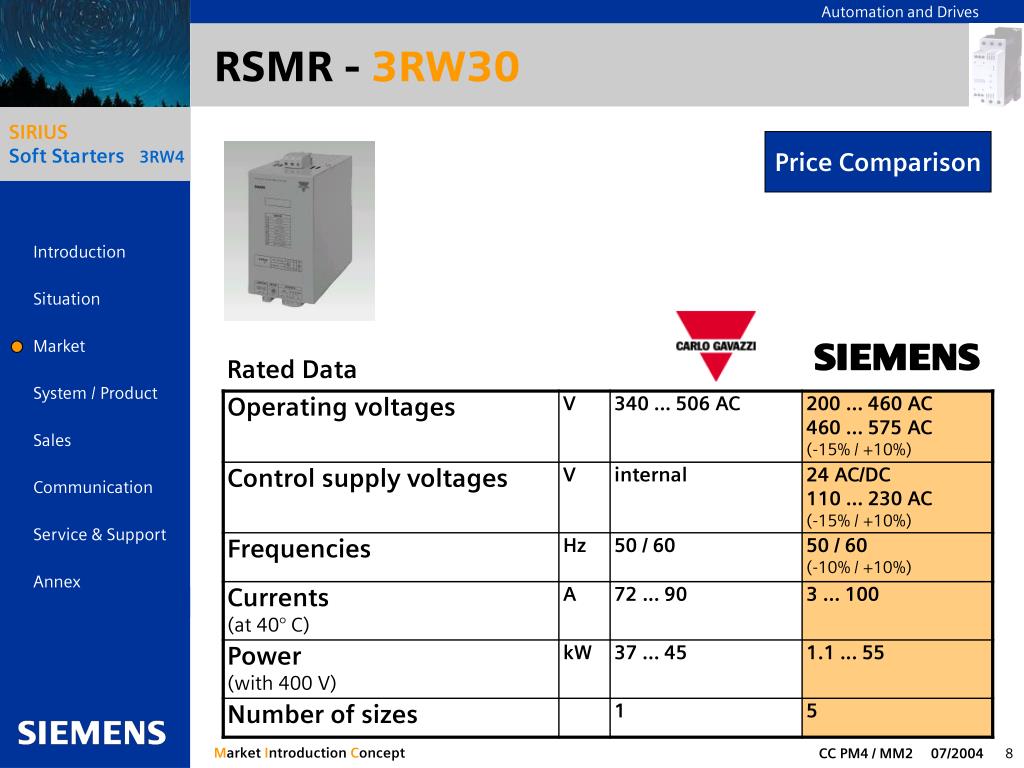Click the RSMR - 3RW30 slide title
The image size is (1024, 768).
coord(367,67)
